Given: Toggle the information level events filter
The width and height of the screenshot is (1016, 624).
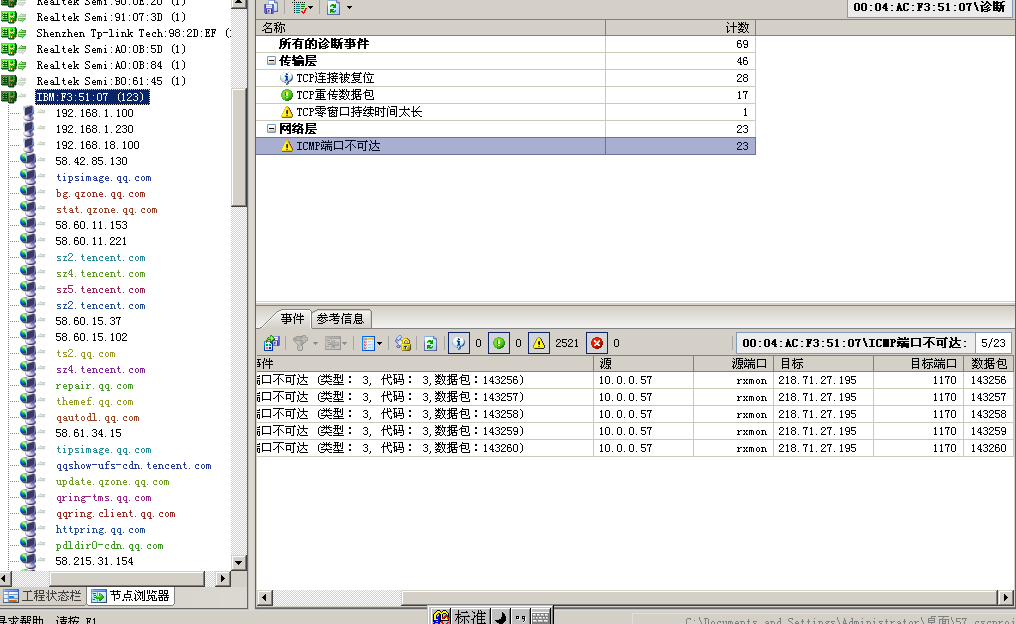Looking at the screenshot, I should [459, 343].
